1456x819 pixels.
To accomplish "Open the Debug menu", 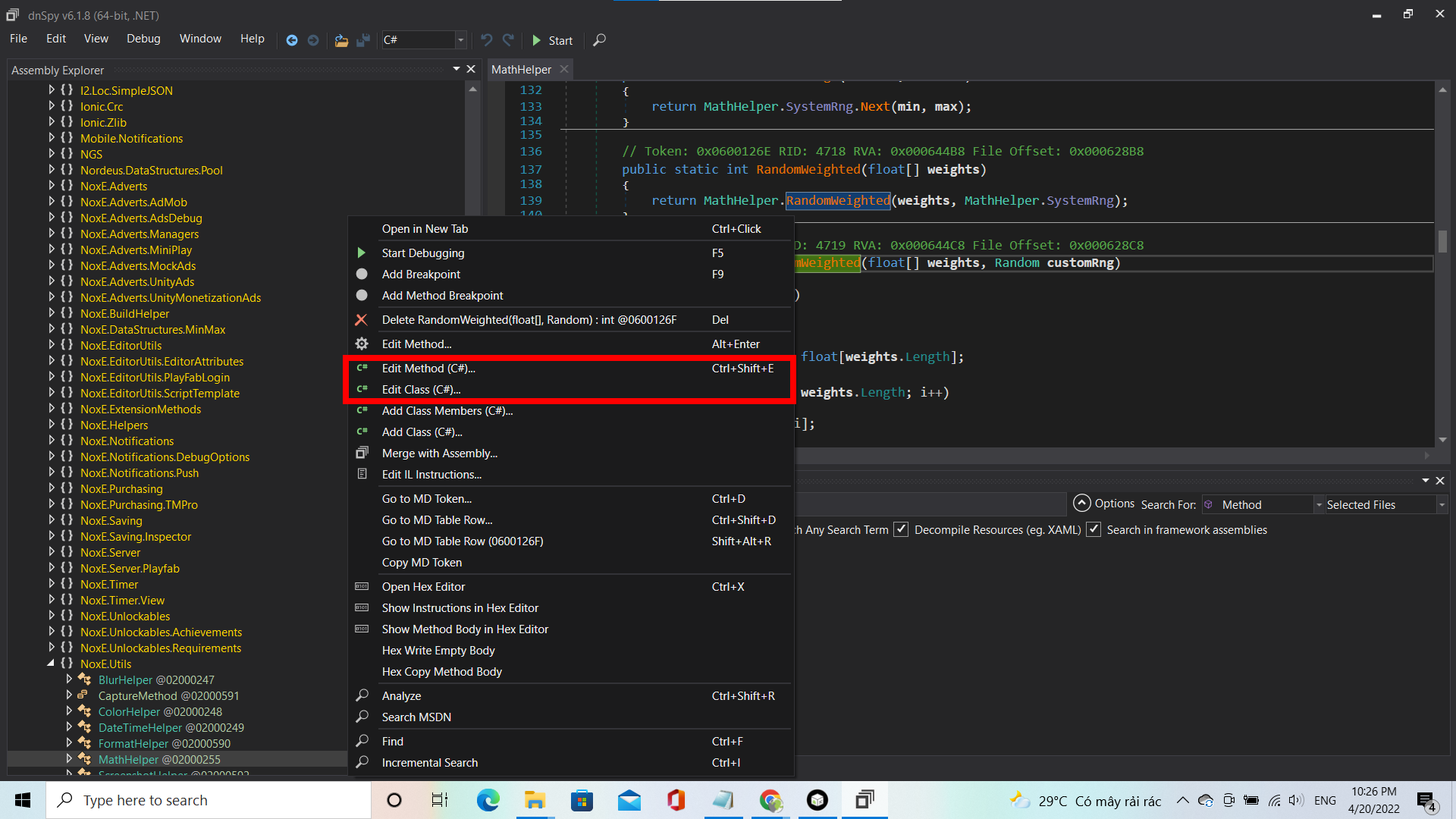I will point(143,39).
